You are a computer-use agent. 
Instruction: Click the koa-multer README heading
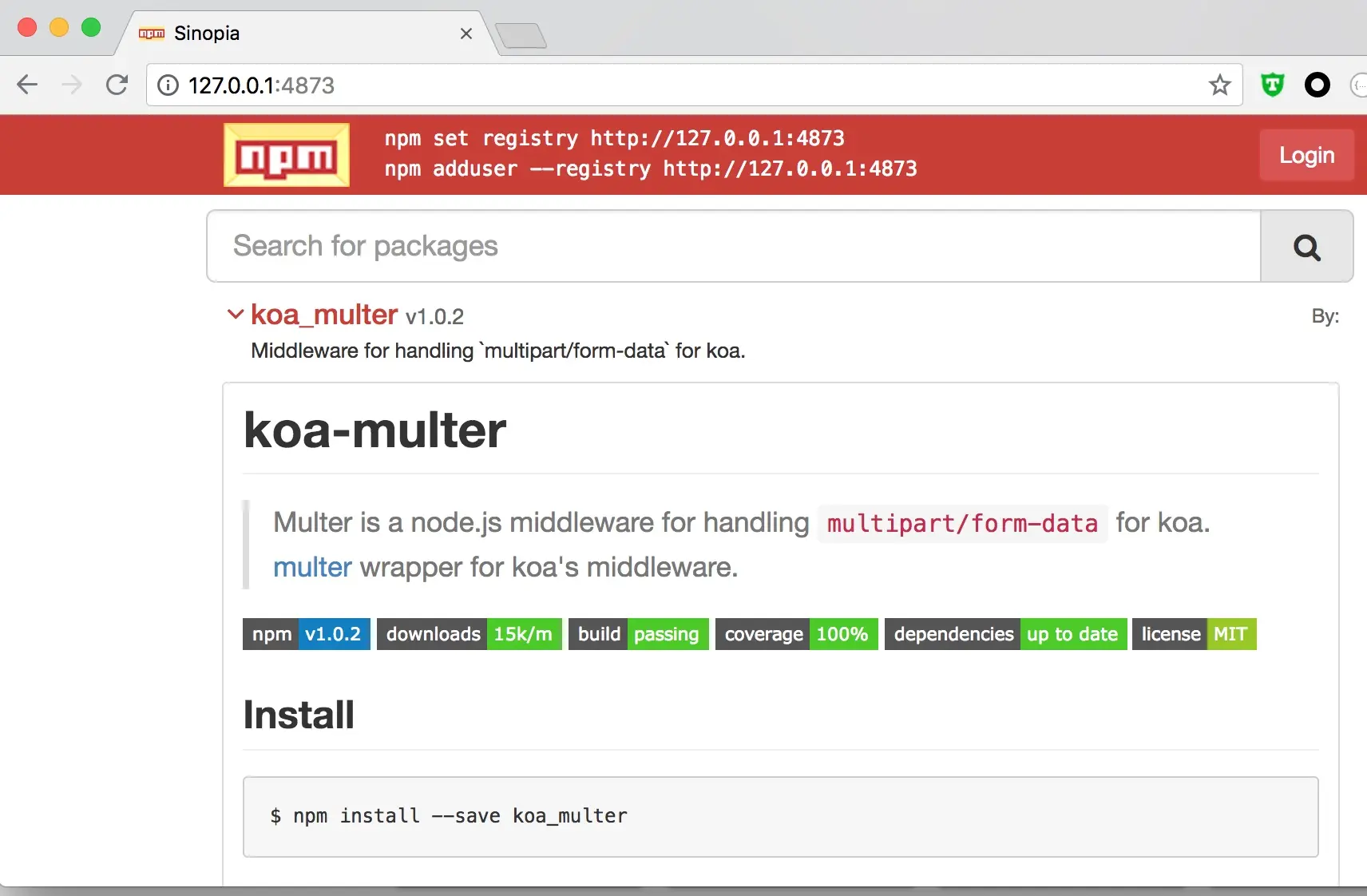click(375, 430)
